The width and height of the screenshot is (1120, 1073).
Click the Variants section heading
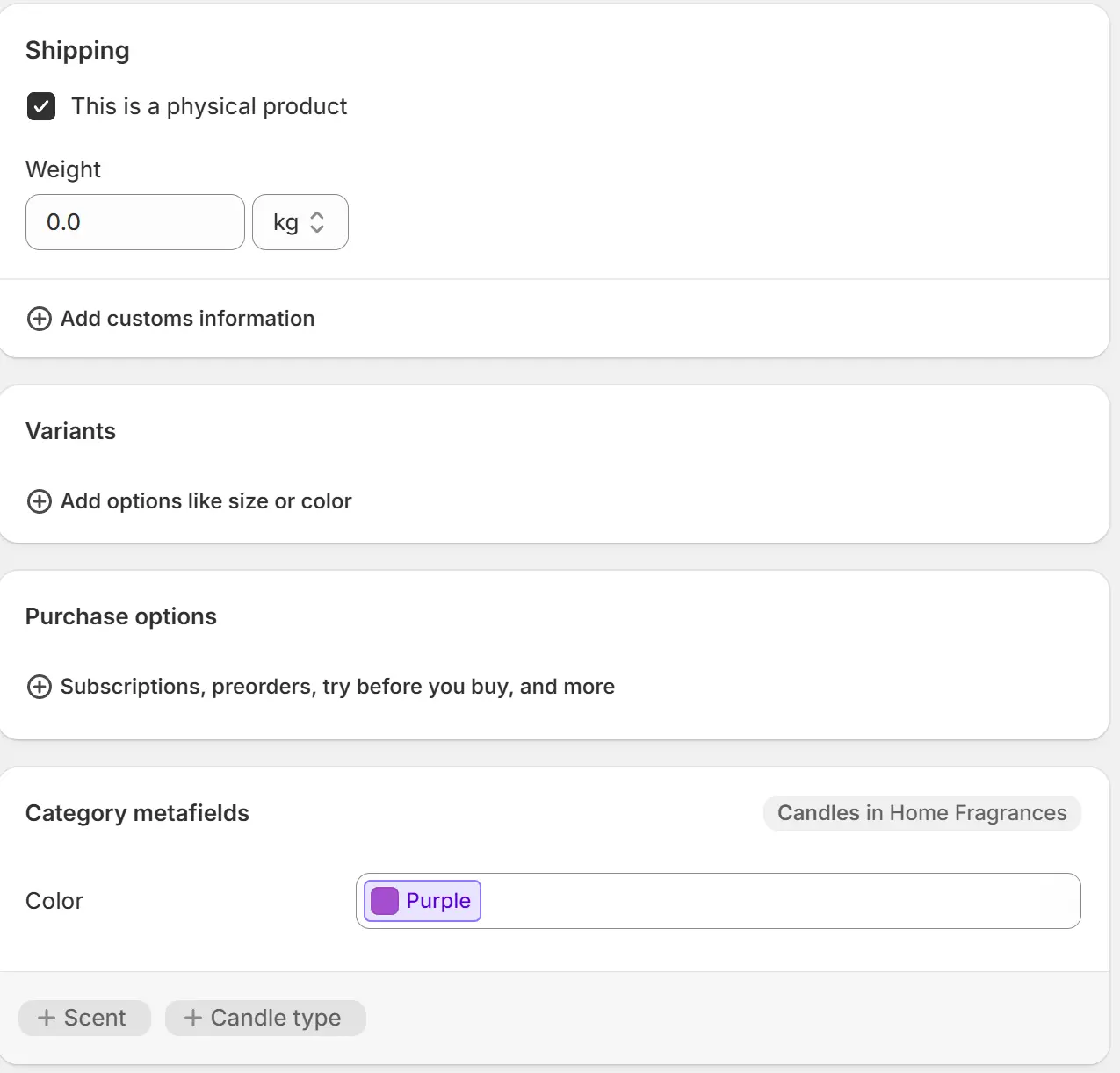(x=70, y=431)
